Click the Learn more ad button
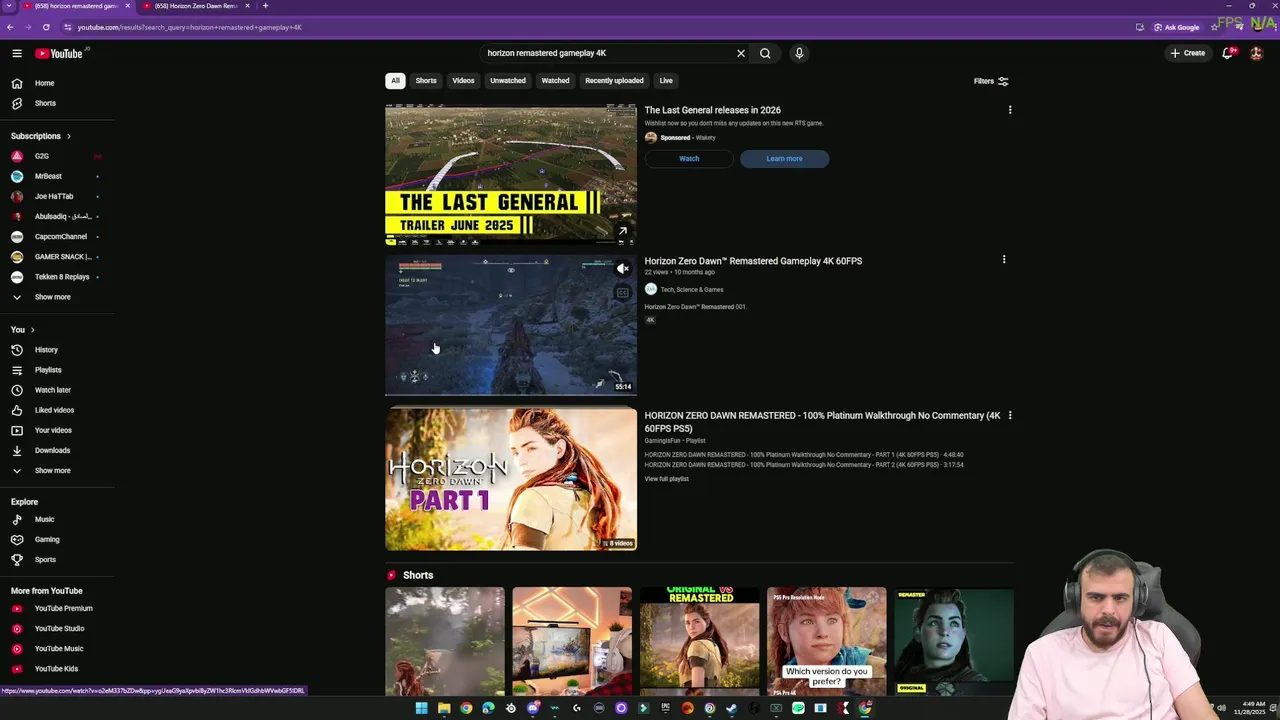 (x=784, y=158)
